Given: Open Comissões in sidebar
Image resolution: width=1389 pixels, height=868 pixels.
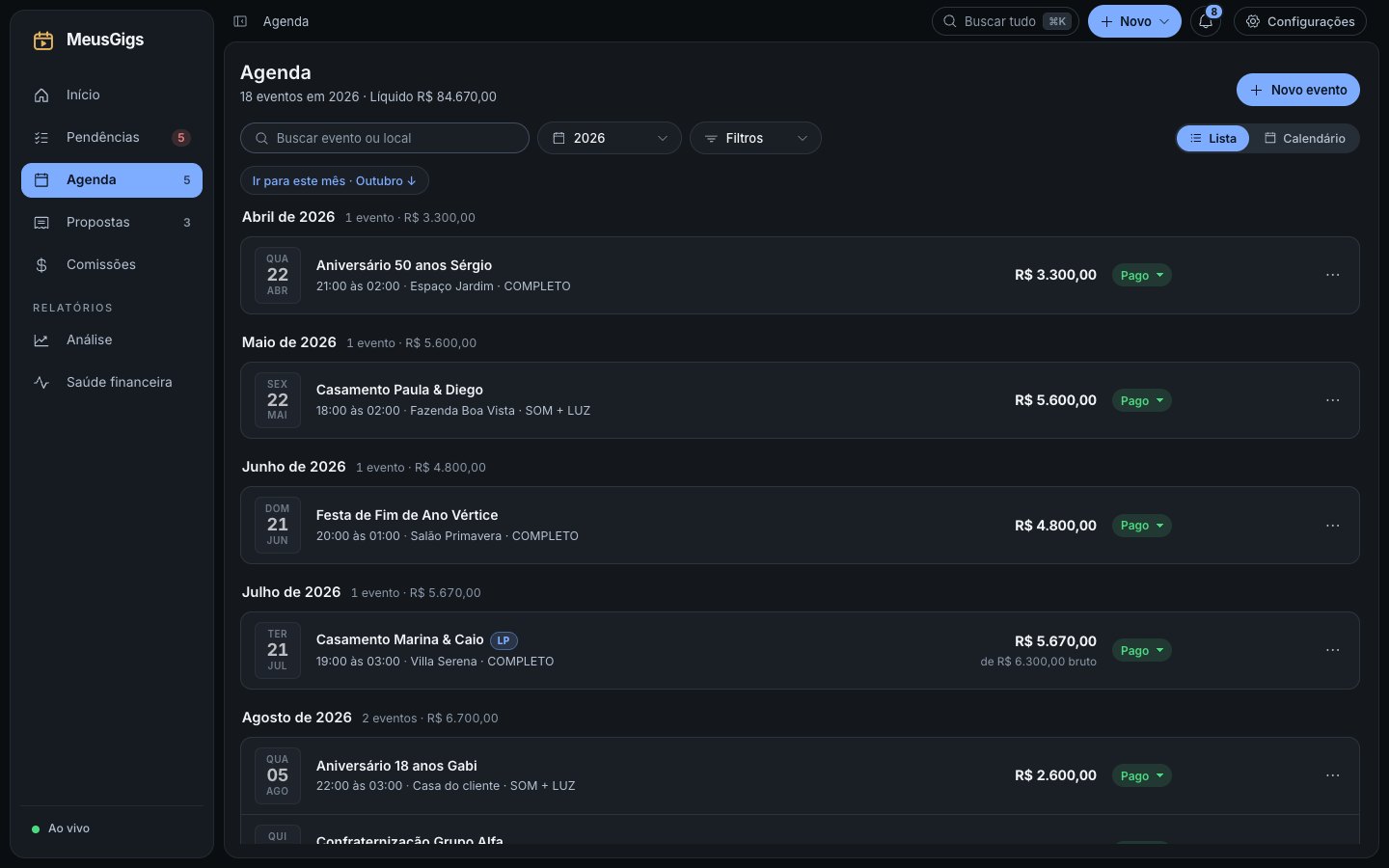Looking at the screenshot, I should (x=112, y=265).
